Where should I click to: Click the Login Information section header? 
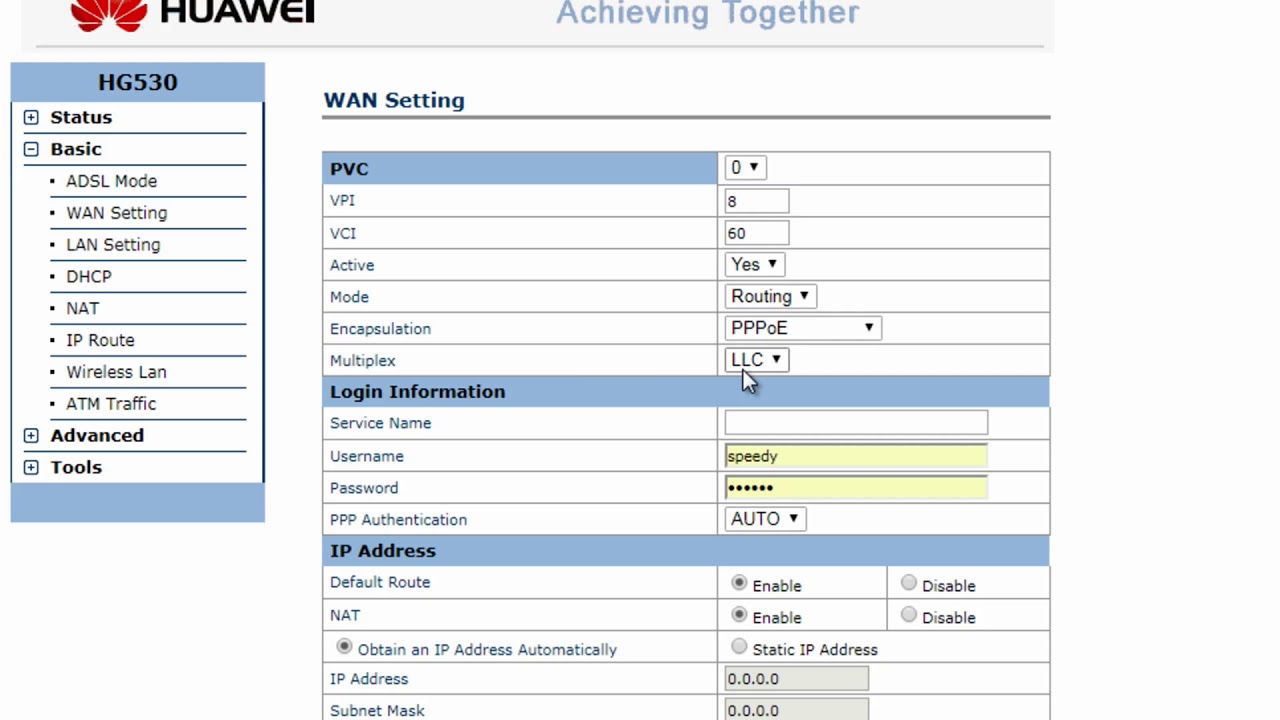(417, 392)
